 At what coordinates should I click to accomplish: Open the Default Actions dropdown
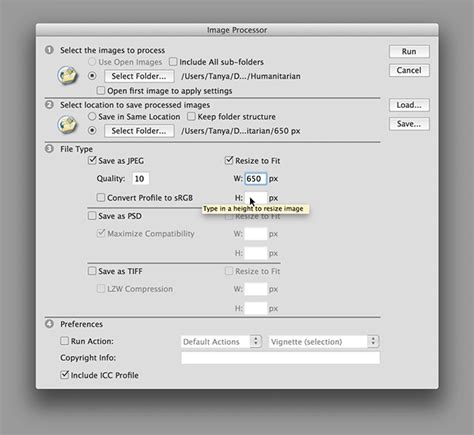[x=221, y=342]
